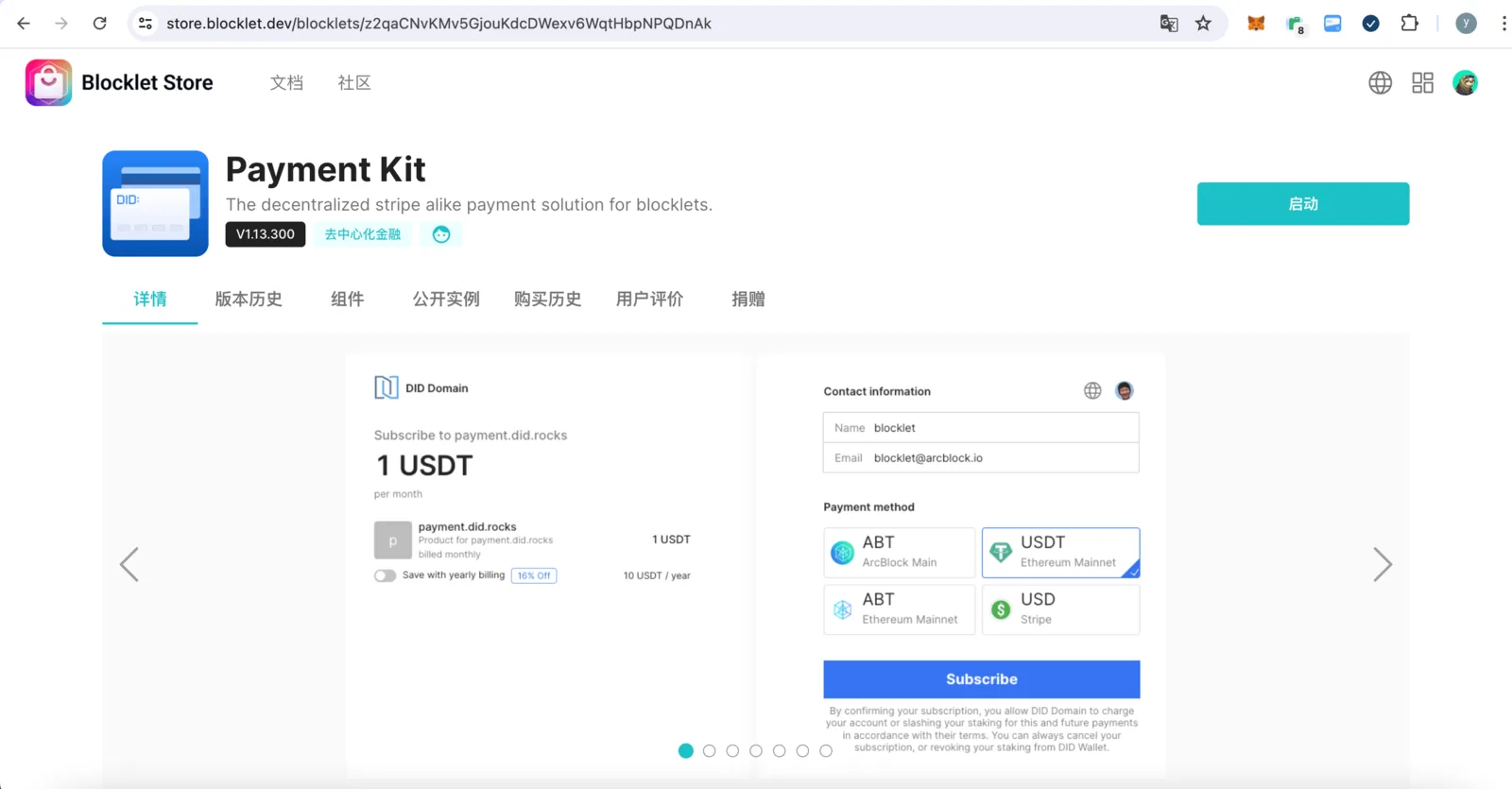Click the 16% Off badge
The width and height of the screenshot is (1512, 789).
[x=534, y=575]
